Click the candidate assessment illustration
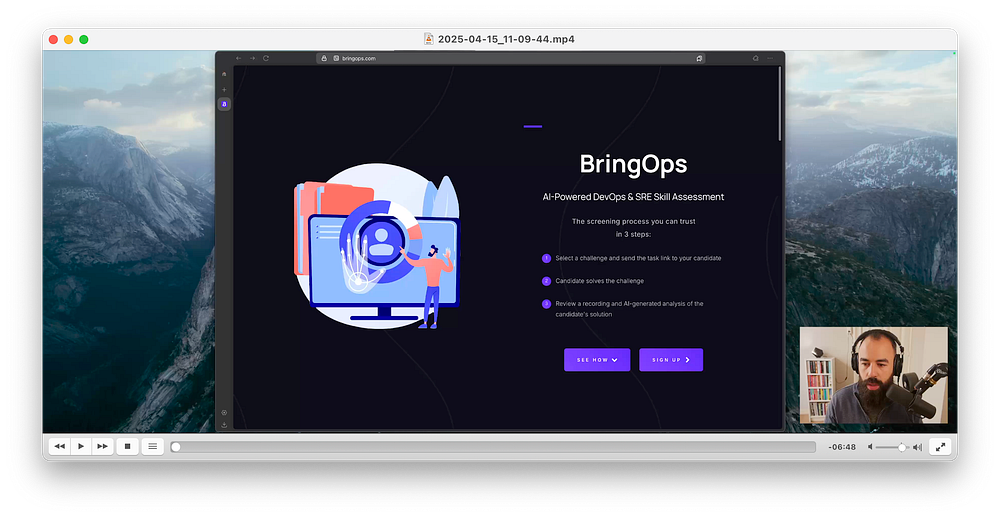The image size is (1000, 517). pyautogui.click(x=377, y=246)
